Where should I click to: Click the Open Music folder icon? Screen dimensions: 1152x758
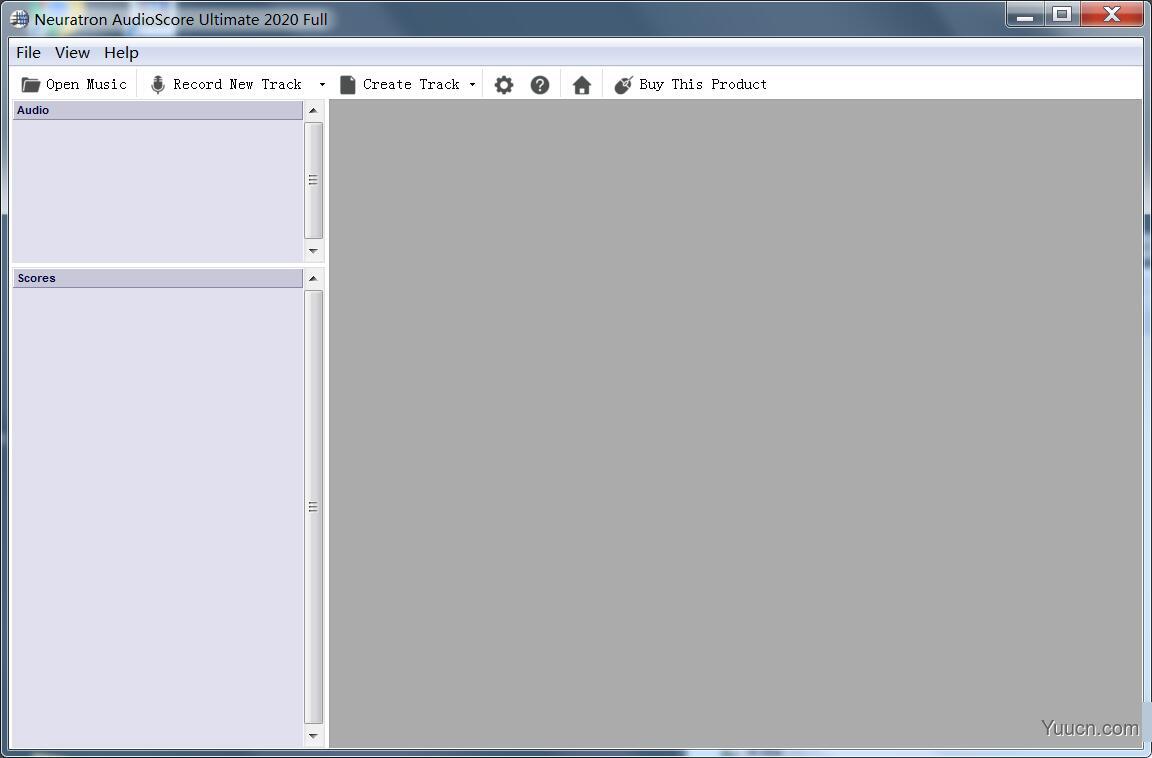click(30, 84)
